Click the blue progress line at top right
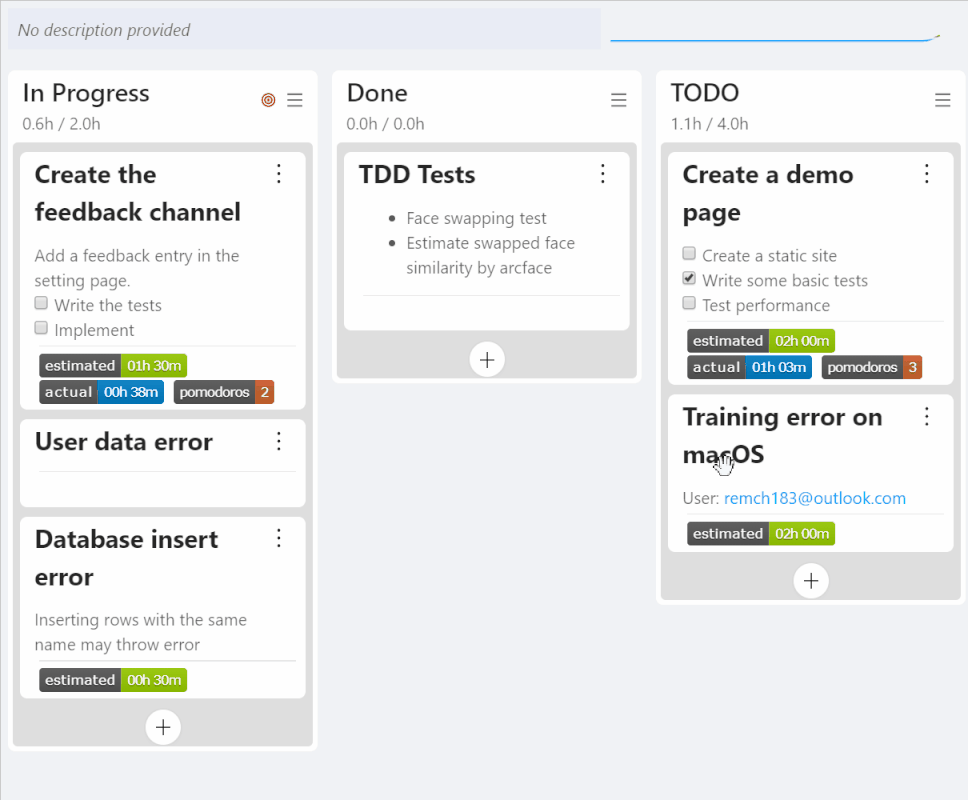 click(775, 39)
